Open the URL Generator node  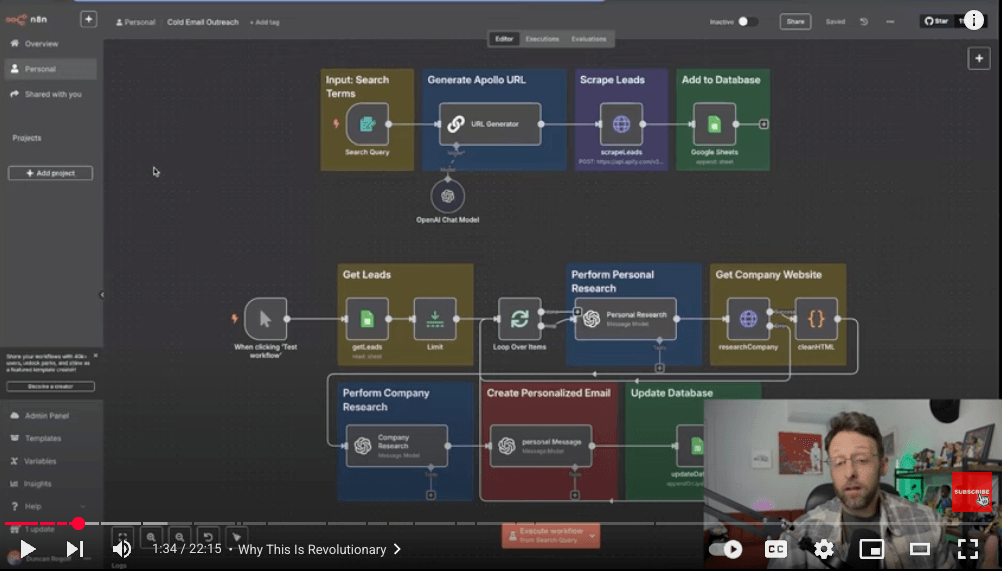pyautogui.click(x=490, y=124)
